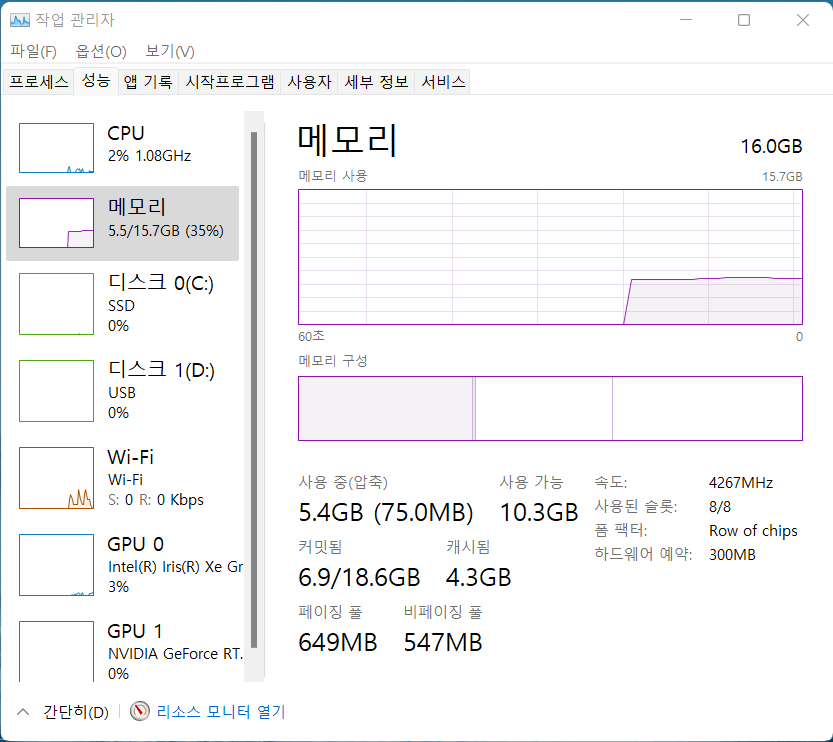Viewport: 833px width, 742px height.
Task: Switch to the 프로세스 tab
Action: point(39,82)
